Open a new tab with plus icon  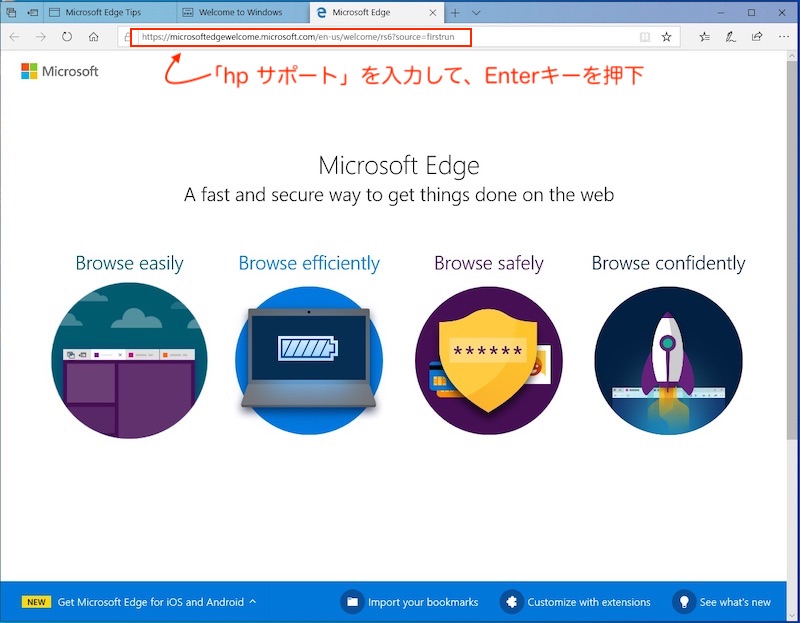click(x=455, y=13)
